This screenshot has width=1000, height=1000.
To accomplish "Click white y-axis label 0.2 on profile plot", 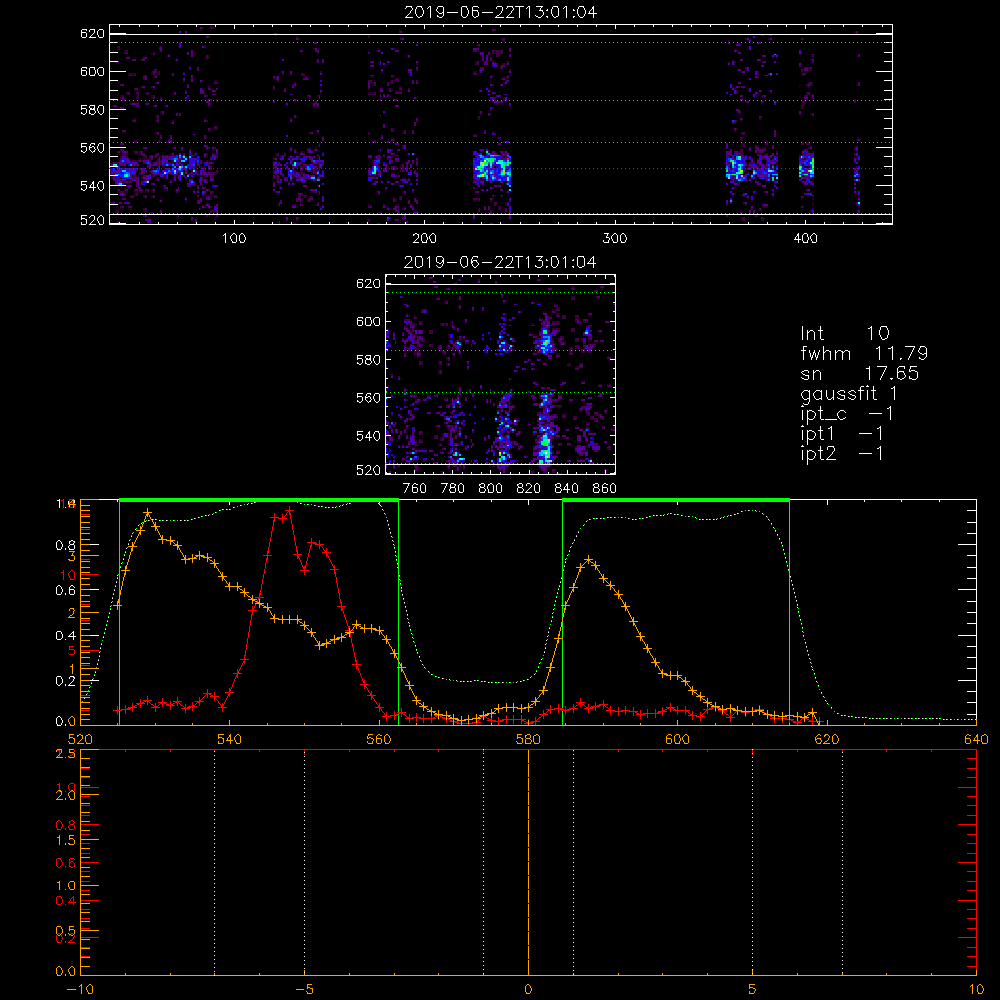I will pyautogui.click(x=66, y=680).
